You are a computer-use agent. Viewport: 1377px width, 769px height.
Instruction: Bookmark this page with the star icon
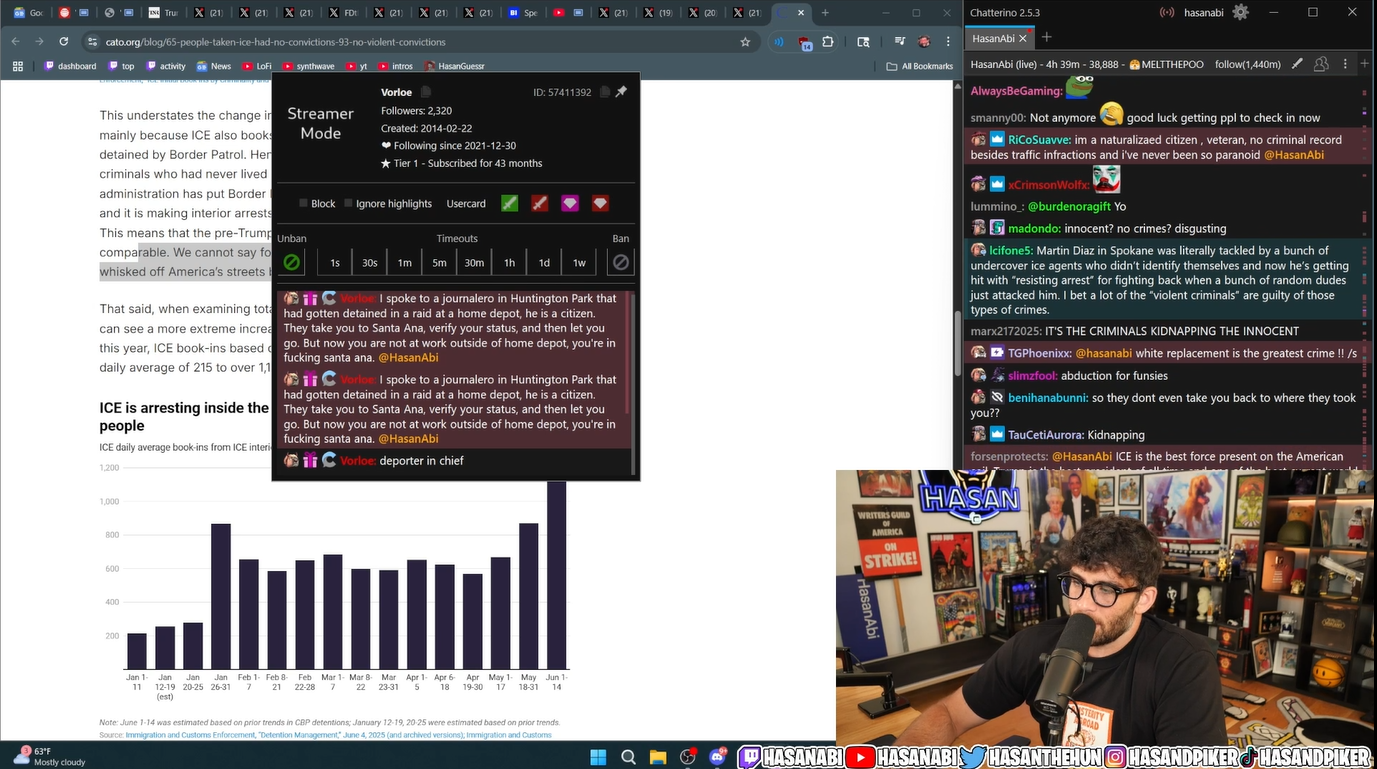coord(745,42)
